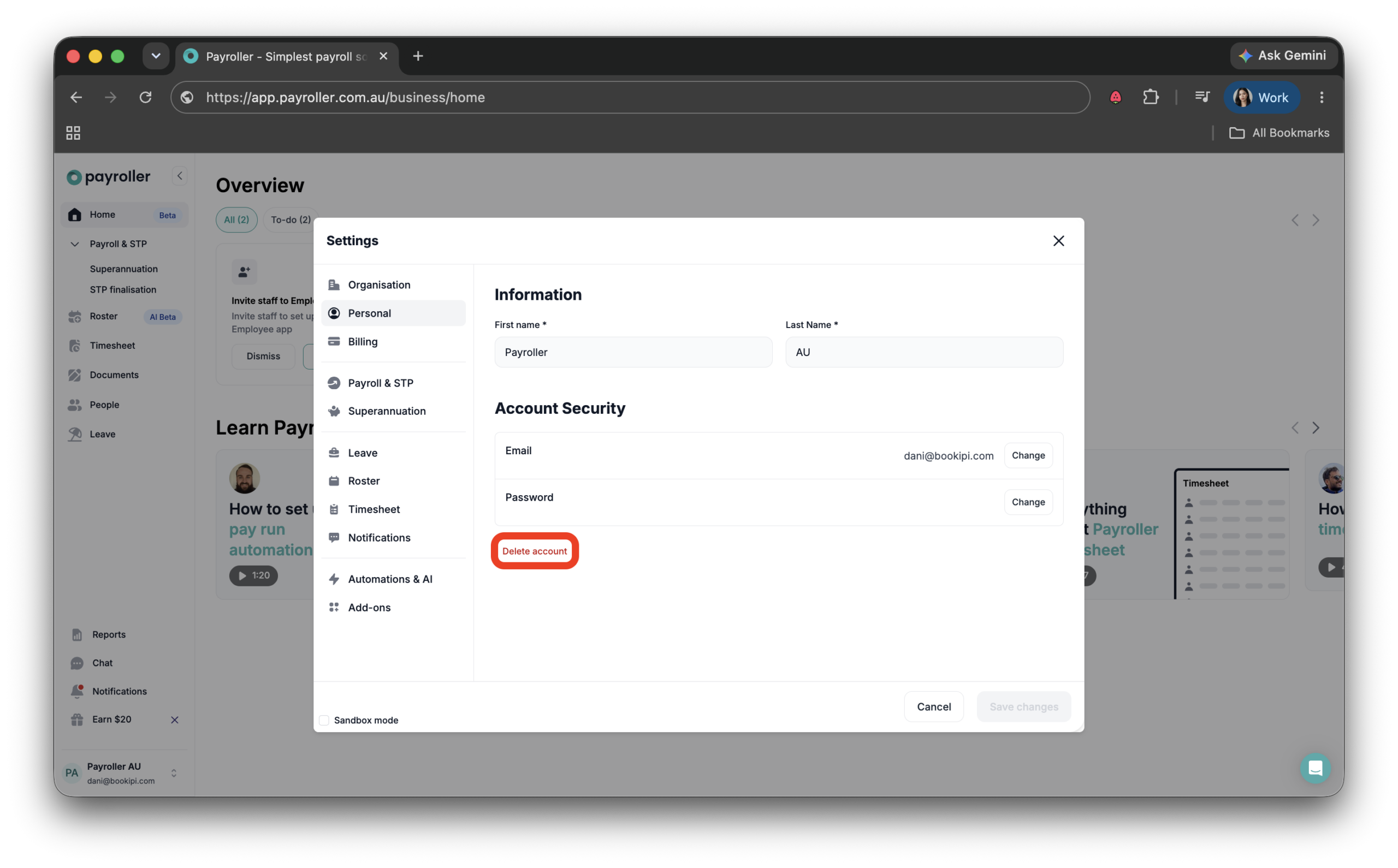Screen dimensions: 1398x868
Task: Open the Organisation settings section
Action: tap(393, 285)
